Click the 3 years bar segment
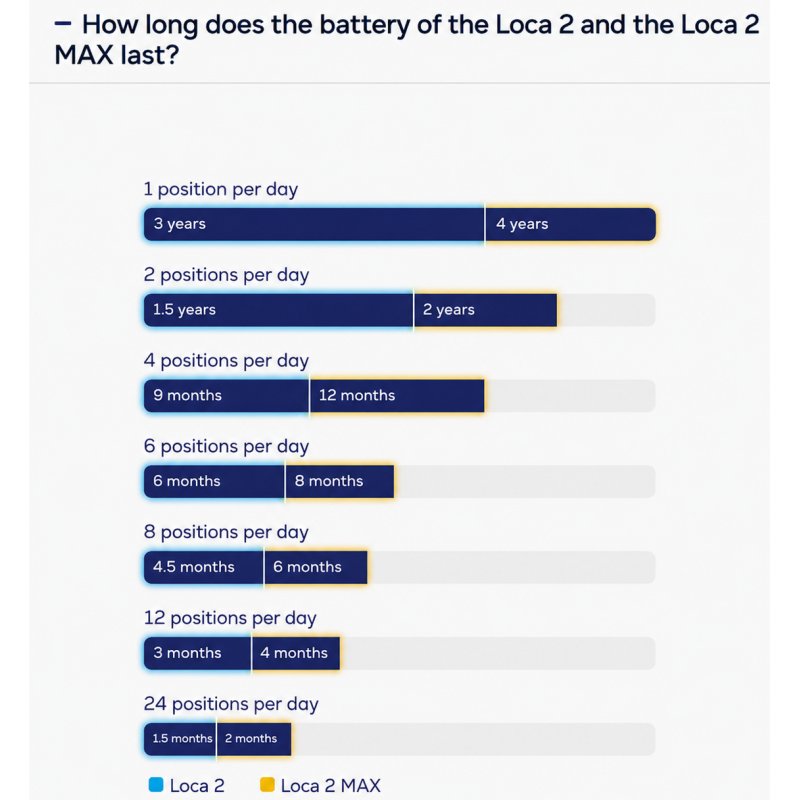 click(314, 224)
